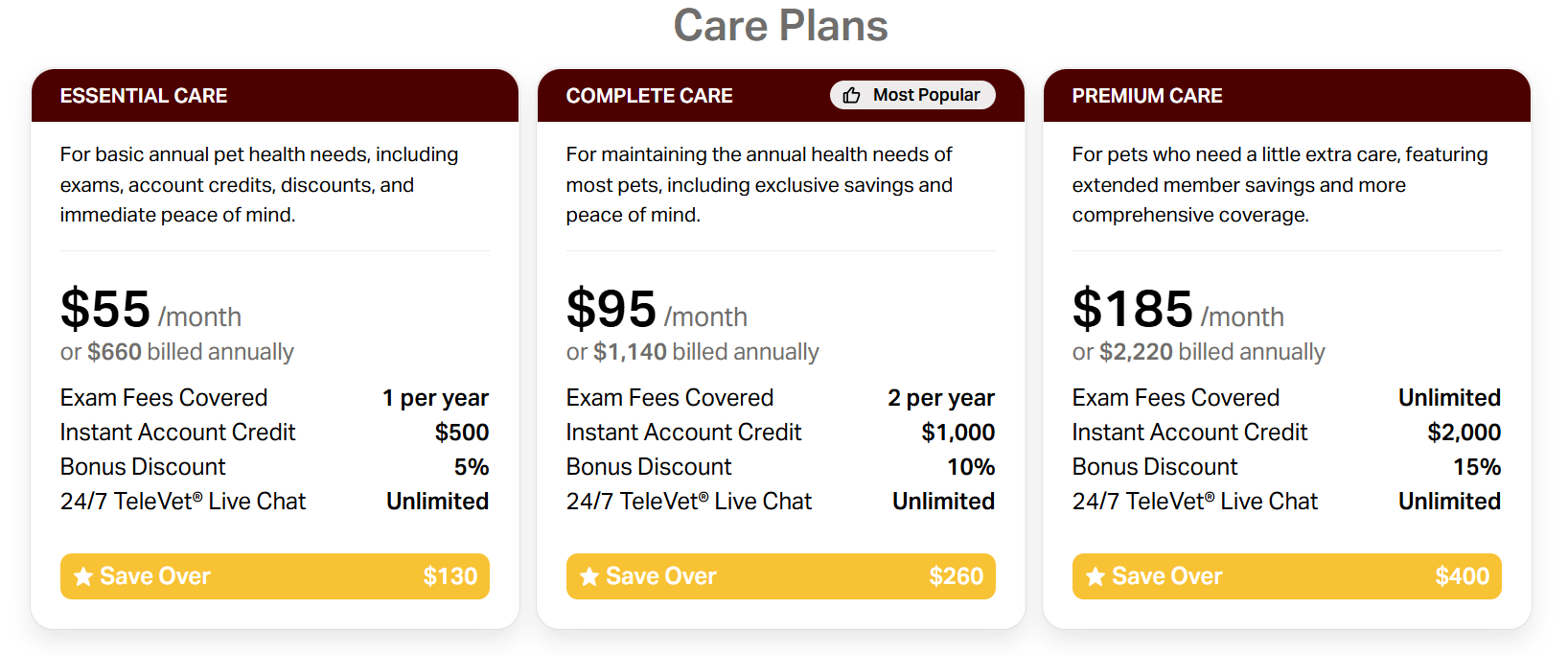Viewport: 1568px width, 656px height.
Task: Click the star icon in Complete Care savings bar
Action: coord(589,576)
